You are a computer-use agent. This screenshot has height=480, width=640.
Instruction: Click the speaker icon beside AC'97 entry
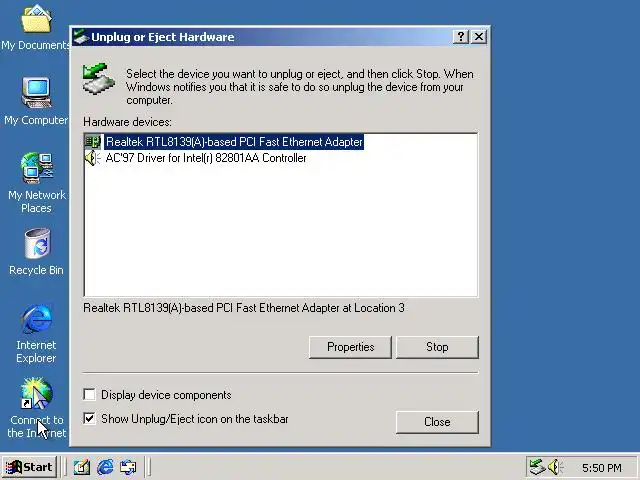click(x=93, y=158)
